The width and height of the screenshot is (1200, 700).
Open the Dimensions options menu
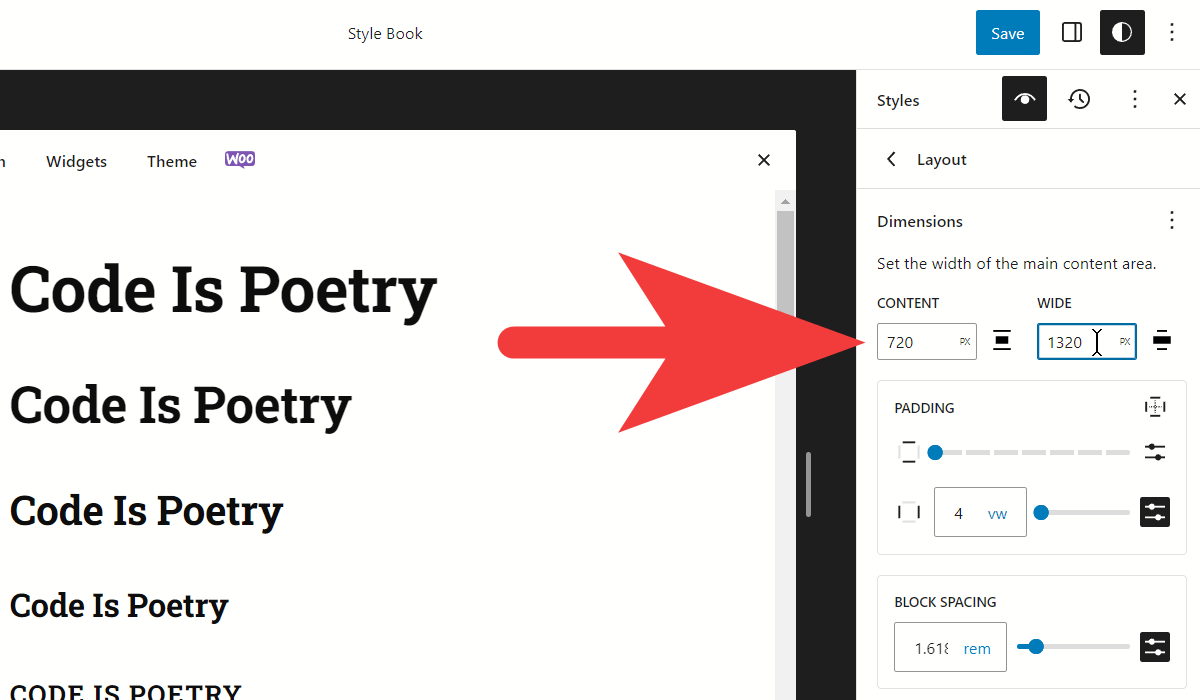(1171, 221)
